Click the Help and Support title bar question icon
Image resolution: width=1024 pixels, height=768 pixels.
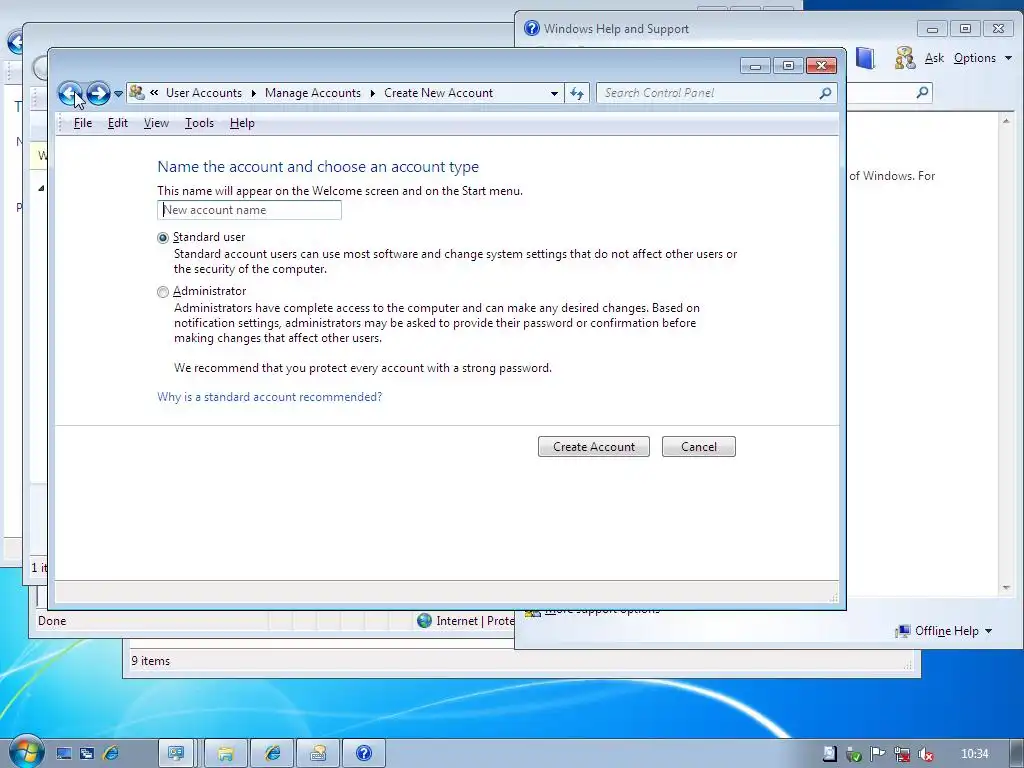pyautogui.click(x=532, y=28)
